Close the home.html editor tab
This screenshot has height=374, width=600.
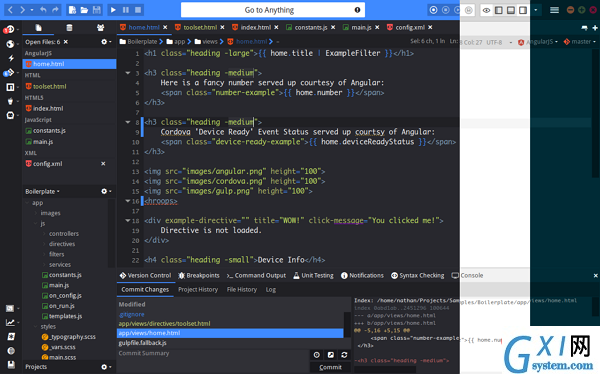(165, 27)
